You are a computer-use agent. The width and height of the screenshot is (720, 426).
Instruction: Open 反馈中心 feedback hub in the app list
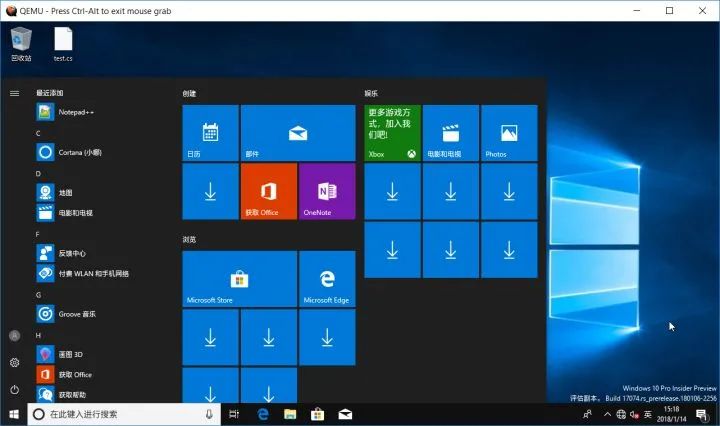pos(103,253)
